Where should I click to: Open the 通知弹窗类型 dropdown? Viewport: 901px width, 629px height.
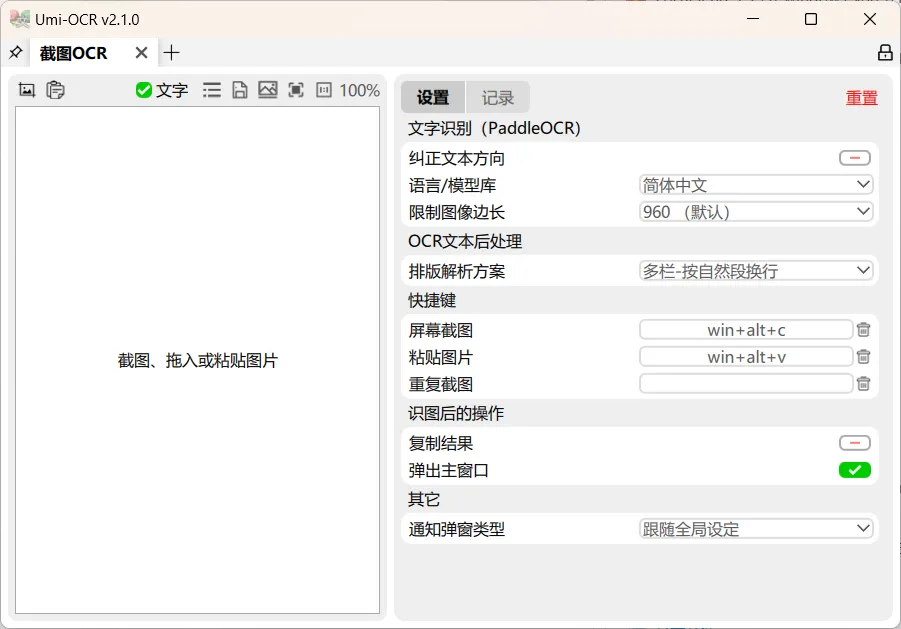[x=756, y=528]
